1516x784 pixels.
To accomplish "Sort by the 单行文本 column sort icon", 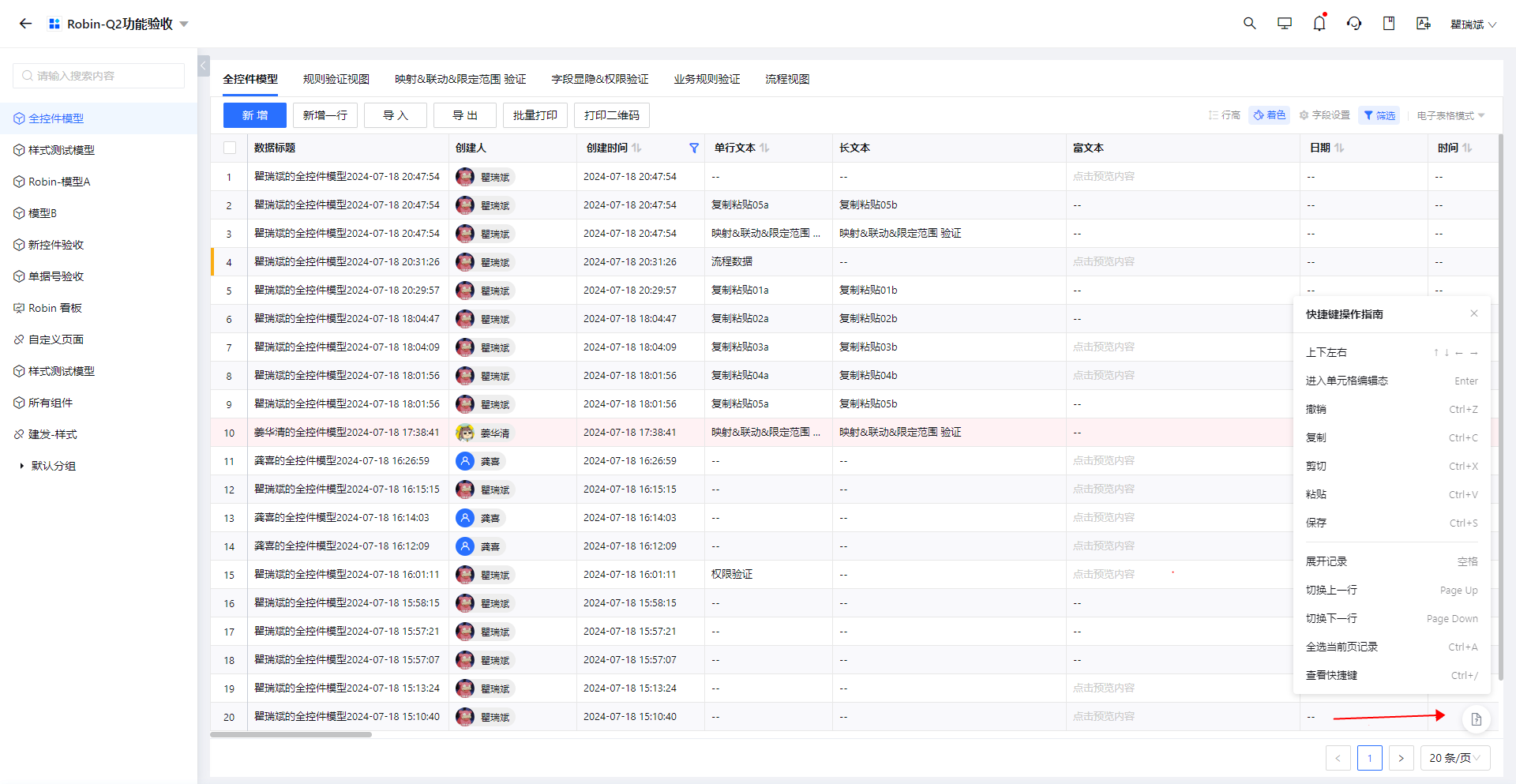I will point(764,148).
